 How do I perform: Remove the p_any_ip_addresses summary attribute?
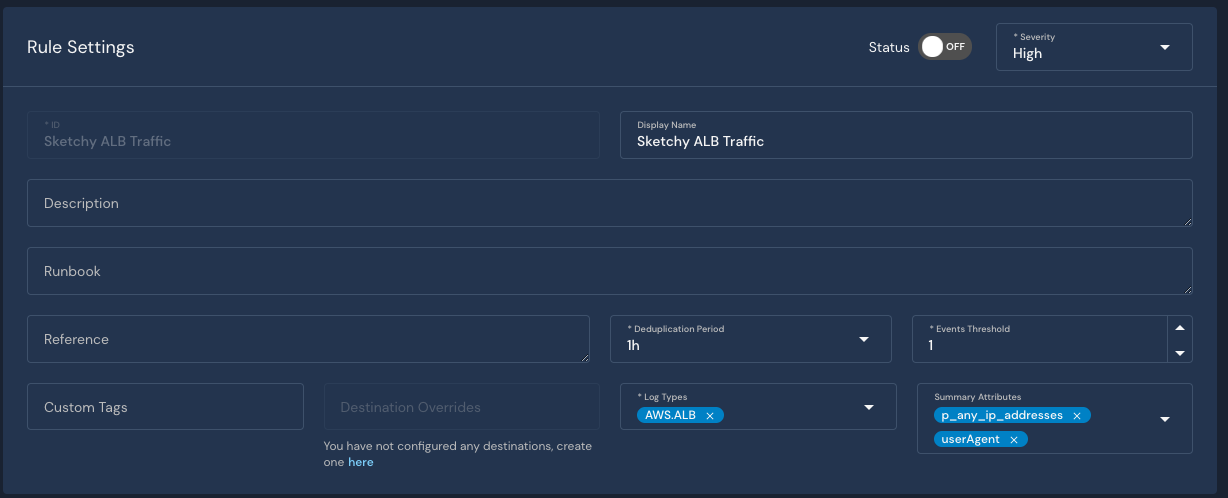coord(1077,415)
